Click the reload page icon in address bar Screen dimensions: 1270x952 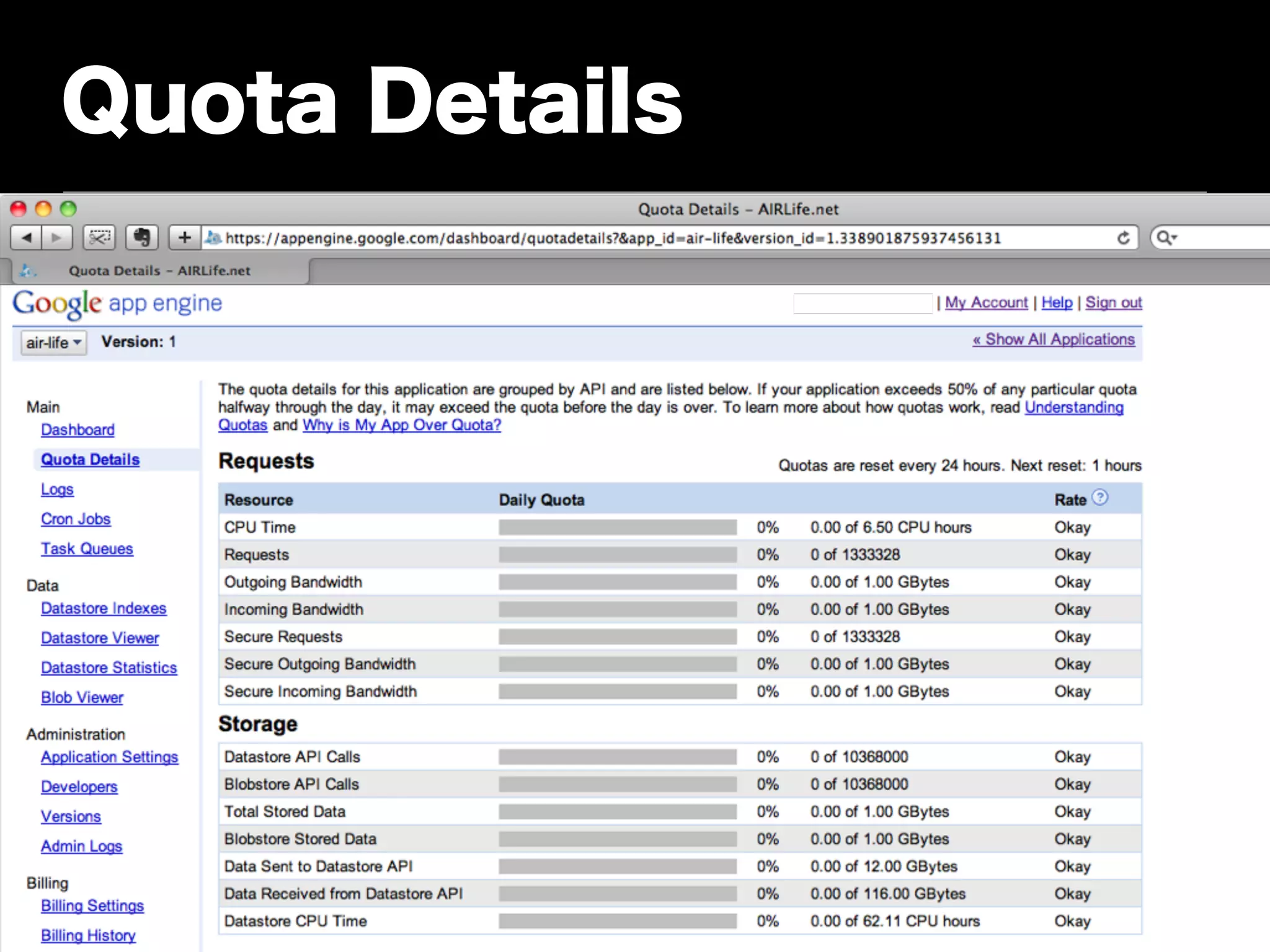point(1123,238)
